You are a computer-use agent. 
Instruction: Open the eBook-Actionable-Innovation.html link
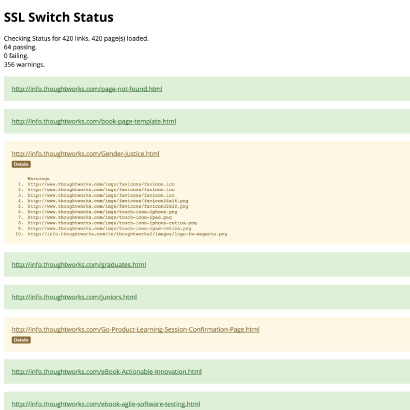[107, 372]
